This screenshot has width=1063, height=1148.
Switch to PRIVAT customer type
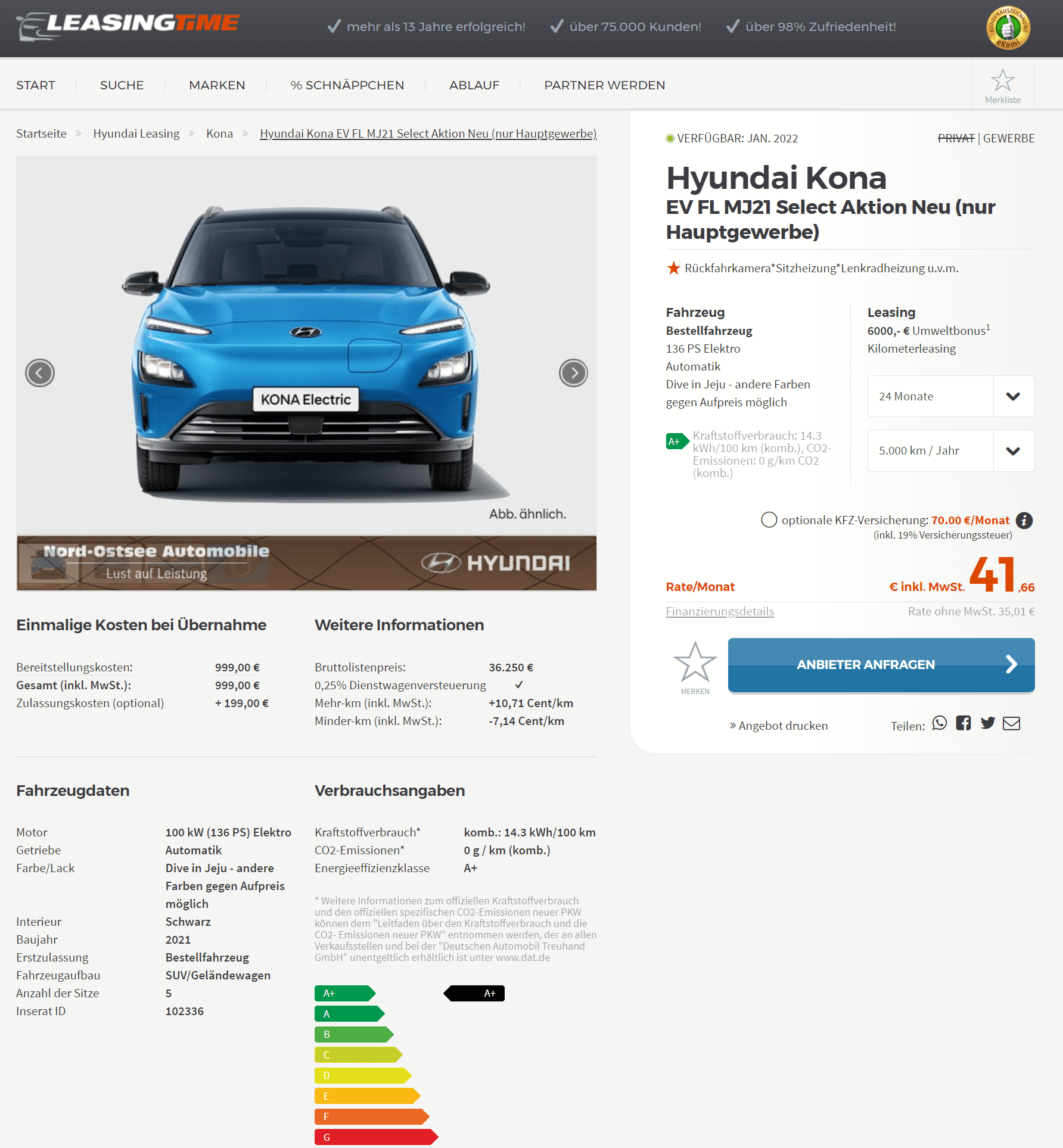(x=956, y=138)
